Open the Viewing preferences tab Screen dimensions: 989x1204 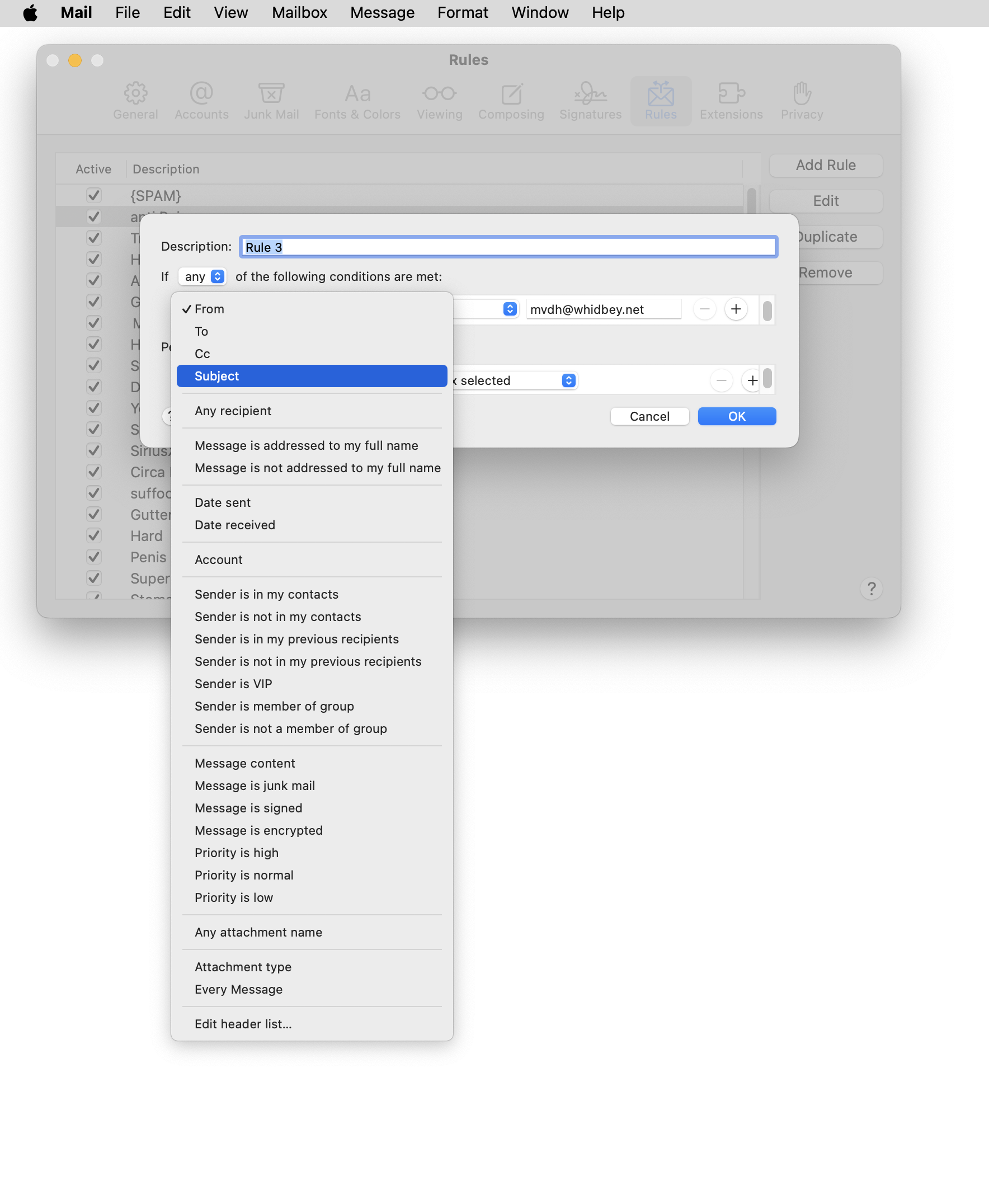tap(439, 101)
